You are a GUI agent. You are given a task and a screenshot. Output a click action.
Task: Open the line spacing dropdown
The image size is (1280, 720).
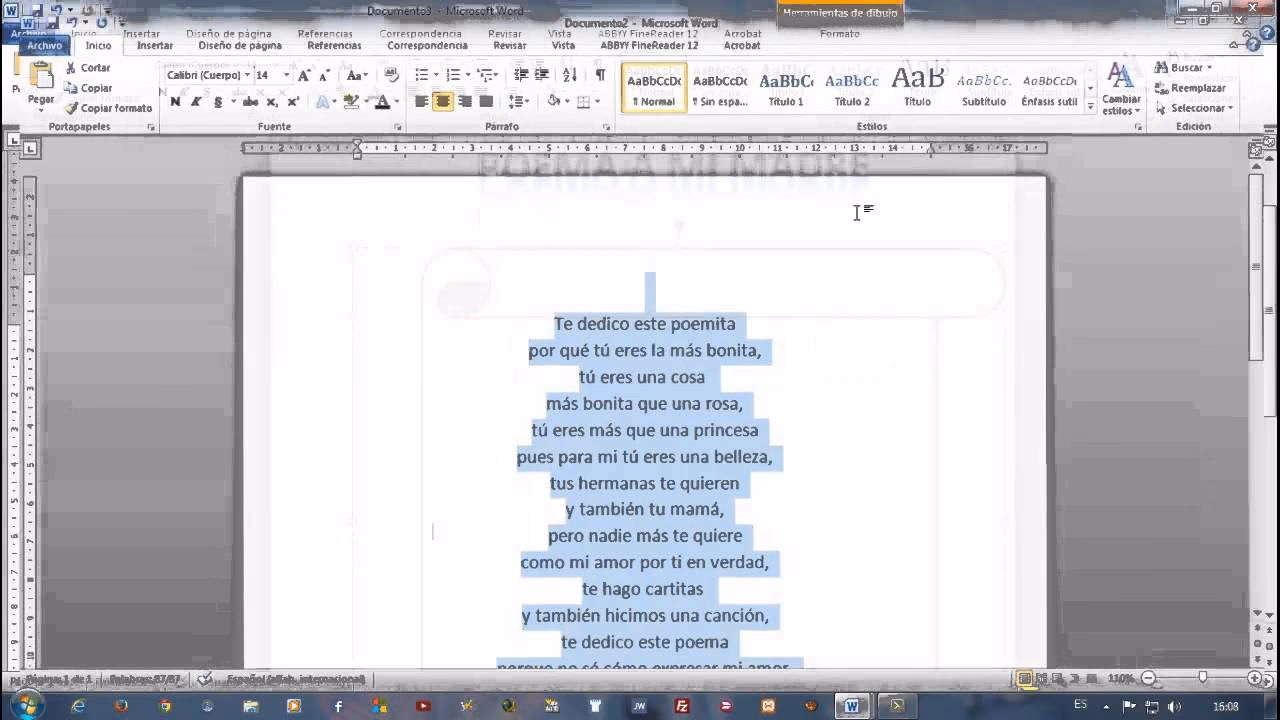coord(518,101)
